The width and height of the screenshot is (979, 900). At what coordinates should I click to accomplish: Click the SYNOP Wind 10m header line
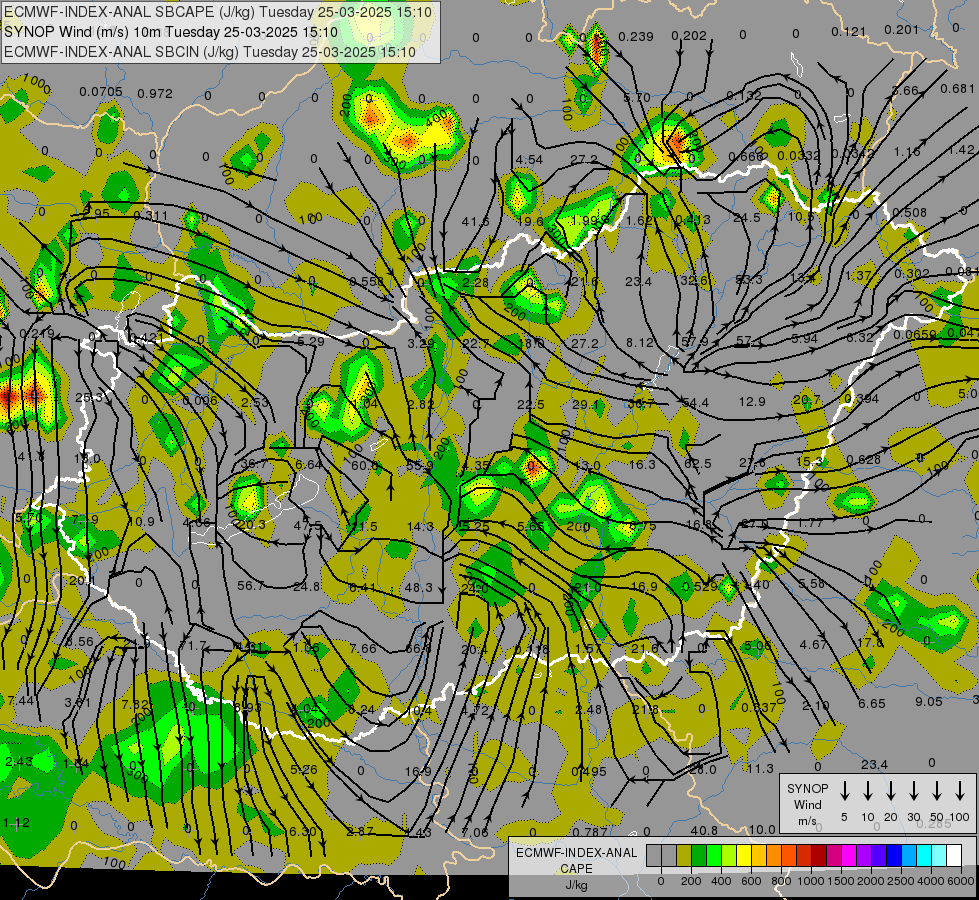(170, 32)
